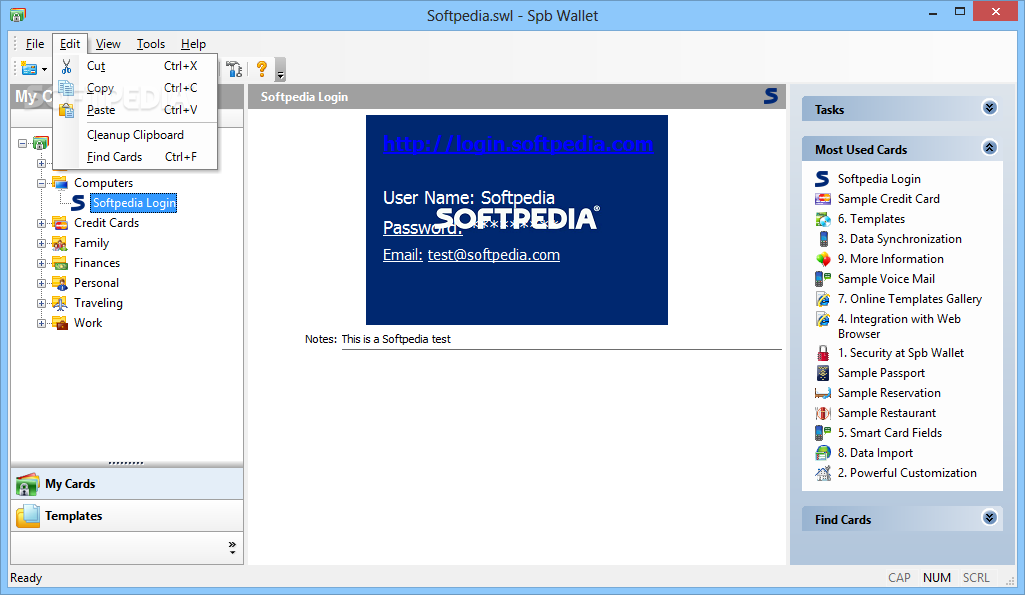Click the Sample Voice Mail icon
This screenshot has height=595, width=1025.
[x=823, y=279]
